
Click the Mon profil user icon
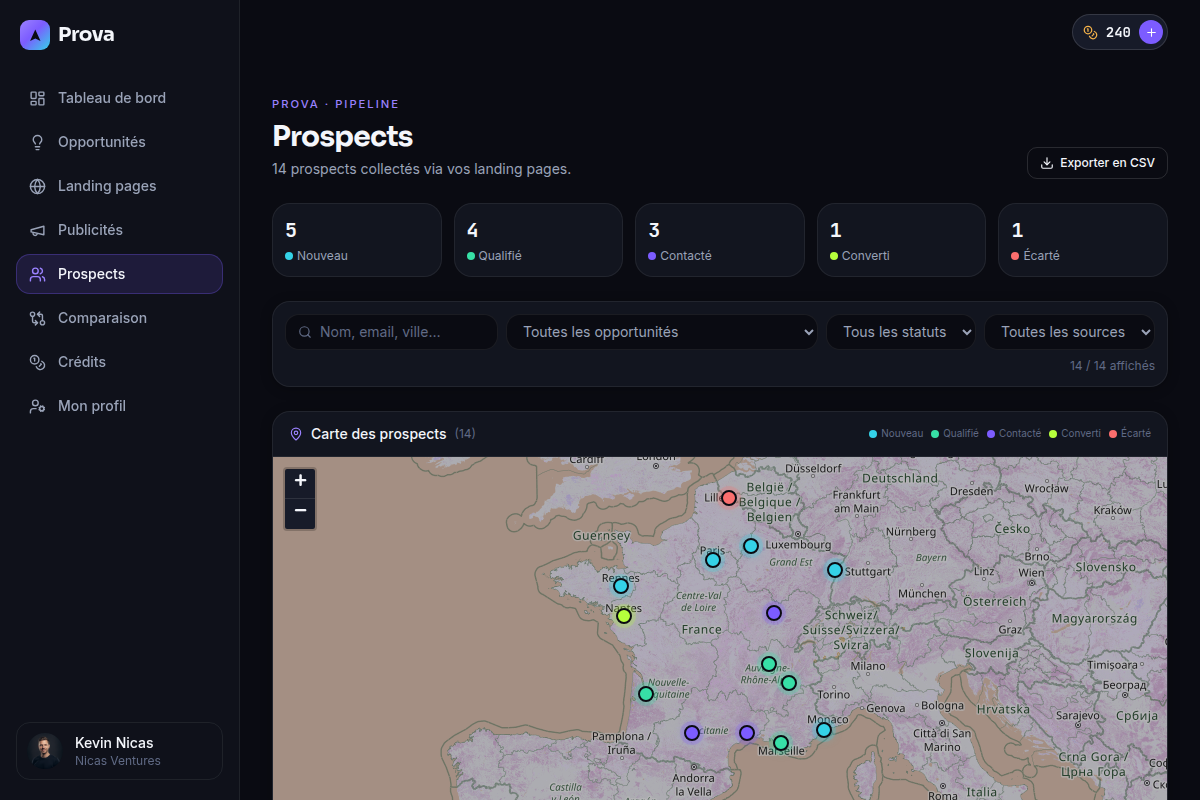coord(38,406)
